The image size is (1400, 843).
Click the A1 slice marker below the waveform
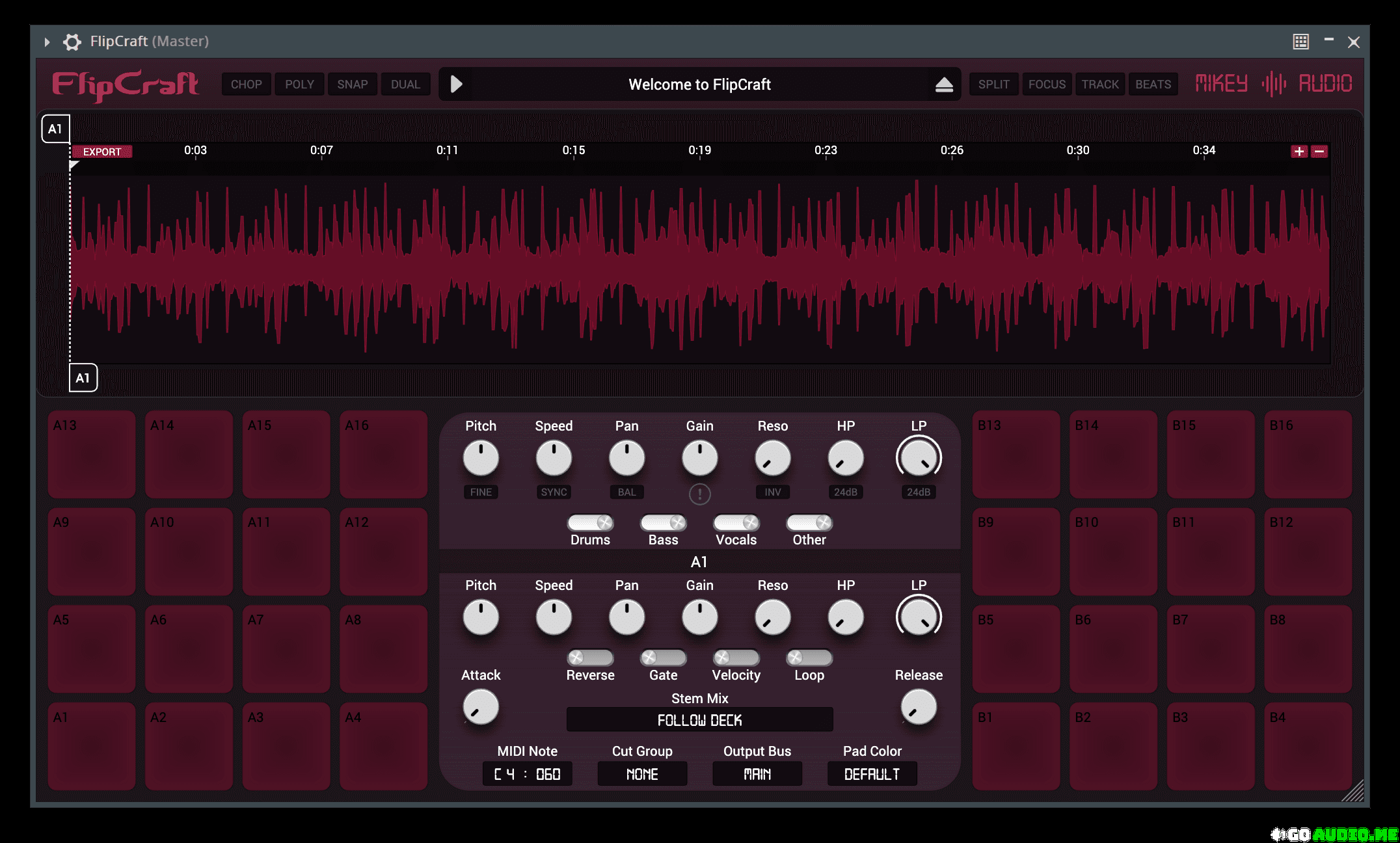83,378
